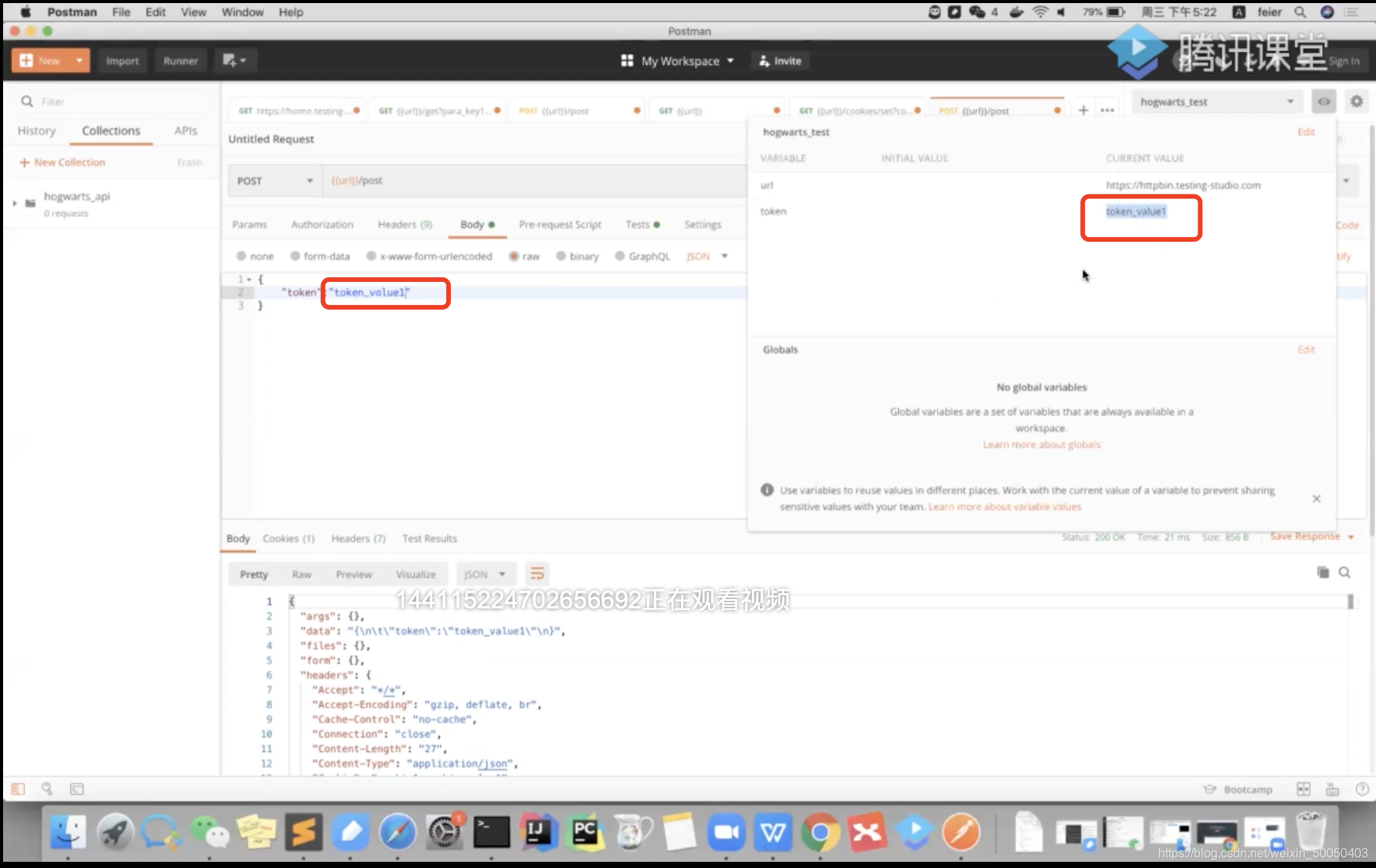Open manage environments gear icon
The image size is (1376, 868).
coord(1356,101)
